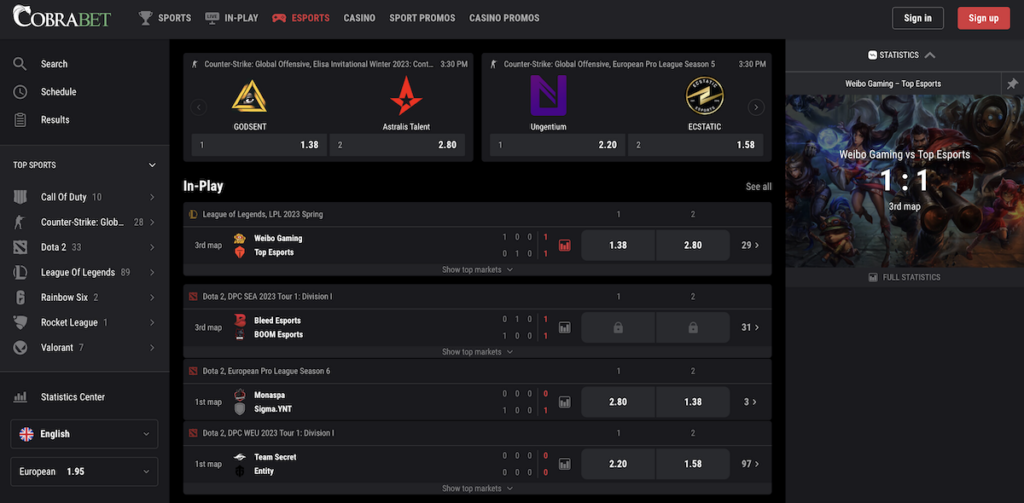
Task: Click locked odds for BOOM Esports
Action: tap(693, 328)
